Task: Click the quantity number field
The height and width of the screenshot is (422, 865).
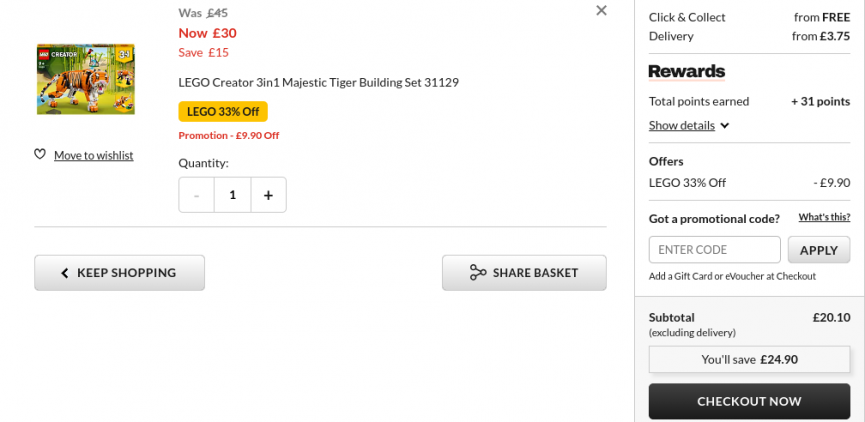Action: click(x=232, y=195)
